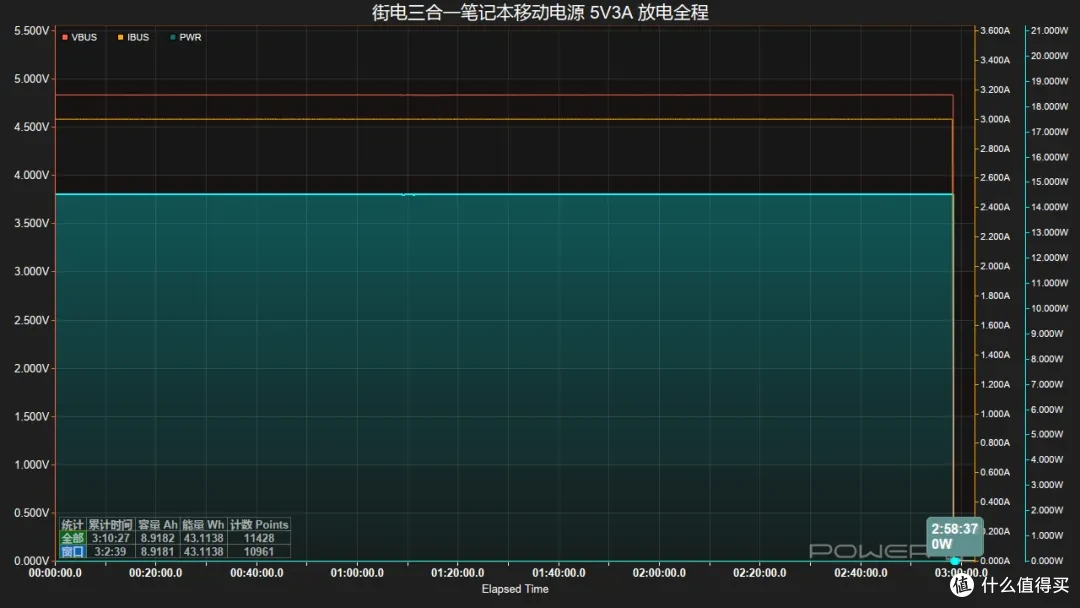1080x608 pixels.
Task: Toggle the PWR series in the legend
Action: click(x=186, y=37)
